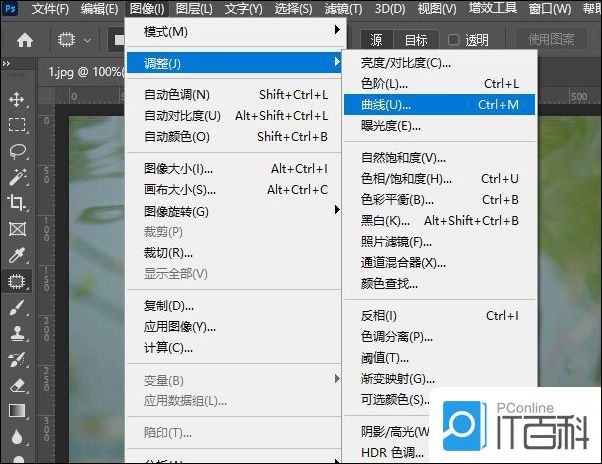Open the 3D(D) menu
Viewport: 602px width, 464px height.
(x=390, y=8)
